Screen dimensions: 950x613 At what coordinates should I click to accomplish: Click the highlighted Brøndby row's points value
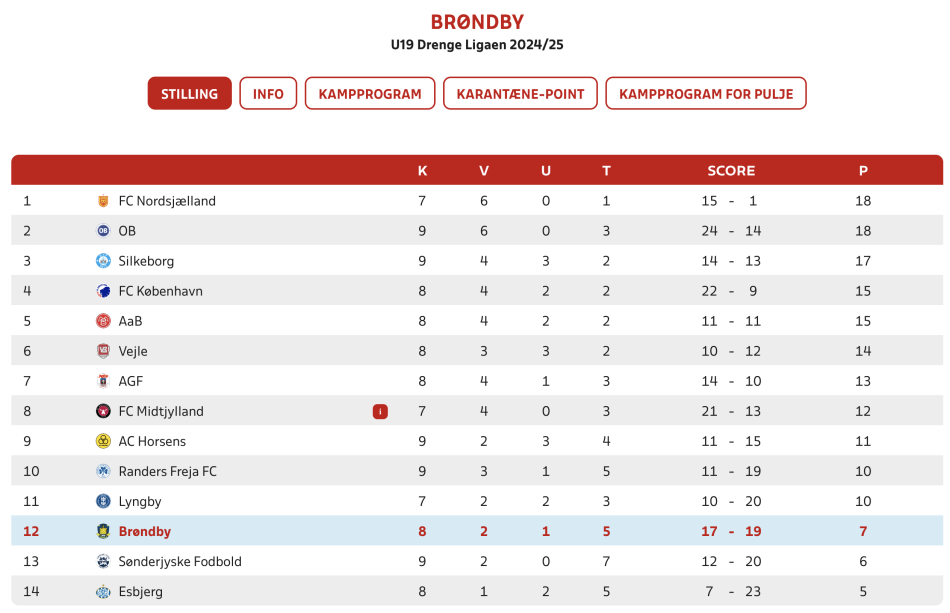pos(863,531)
